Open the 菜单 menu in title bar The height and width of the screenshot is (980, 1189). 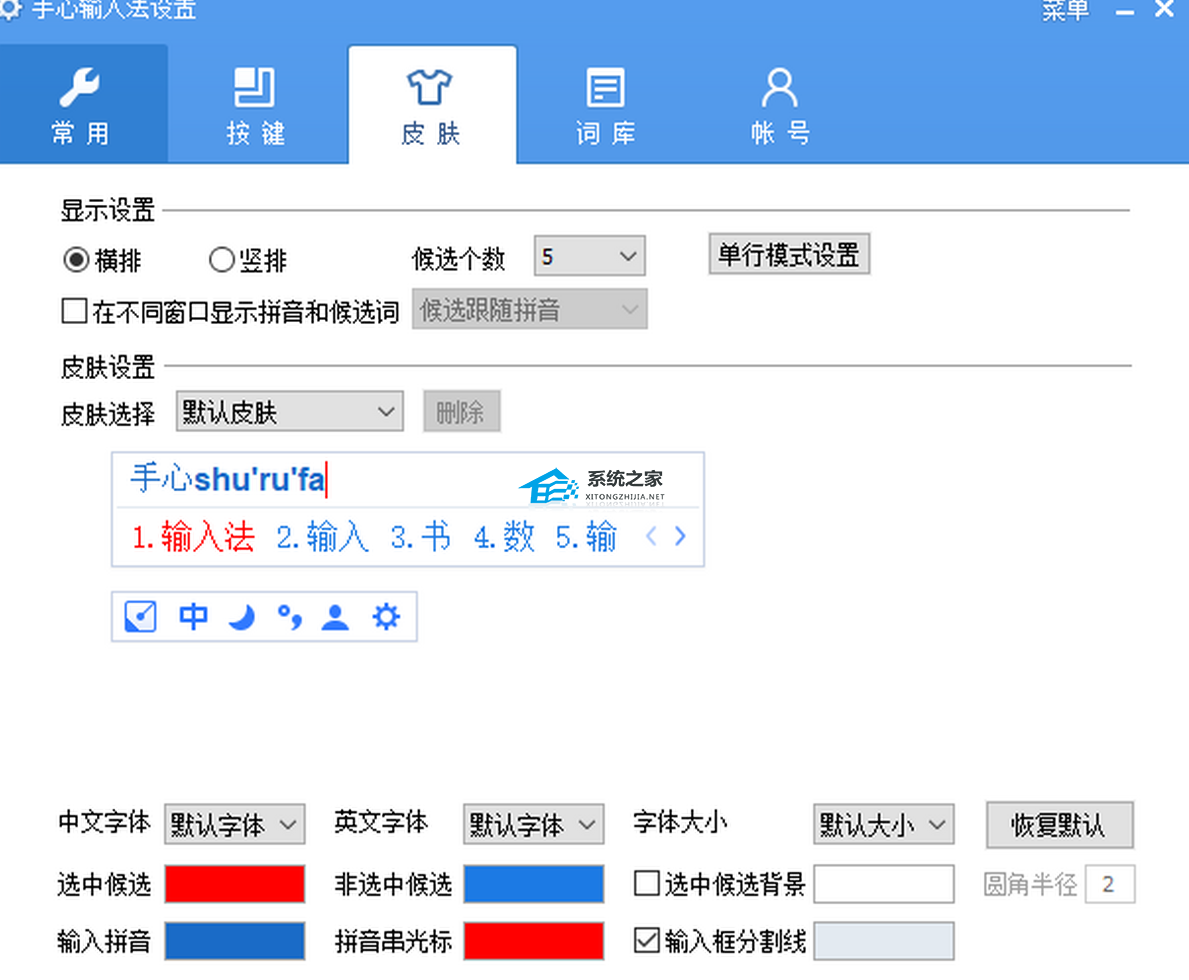1065,11
